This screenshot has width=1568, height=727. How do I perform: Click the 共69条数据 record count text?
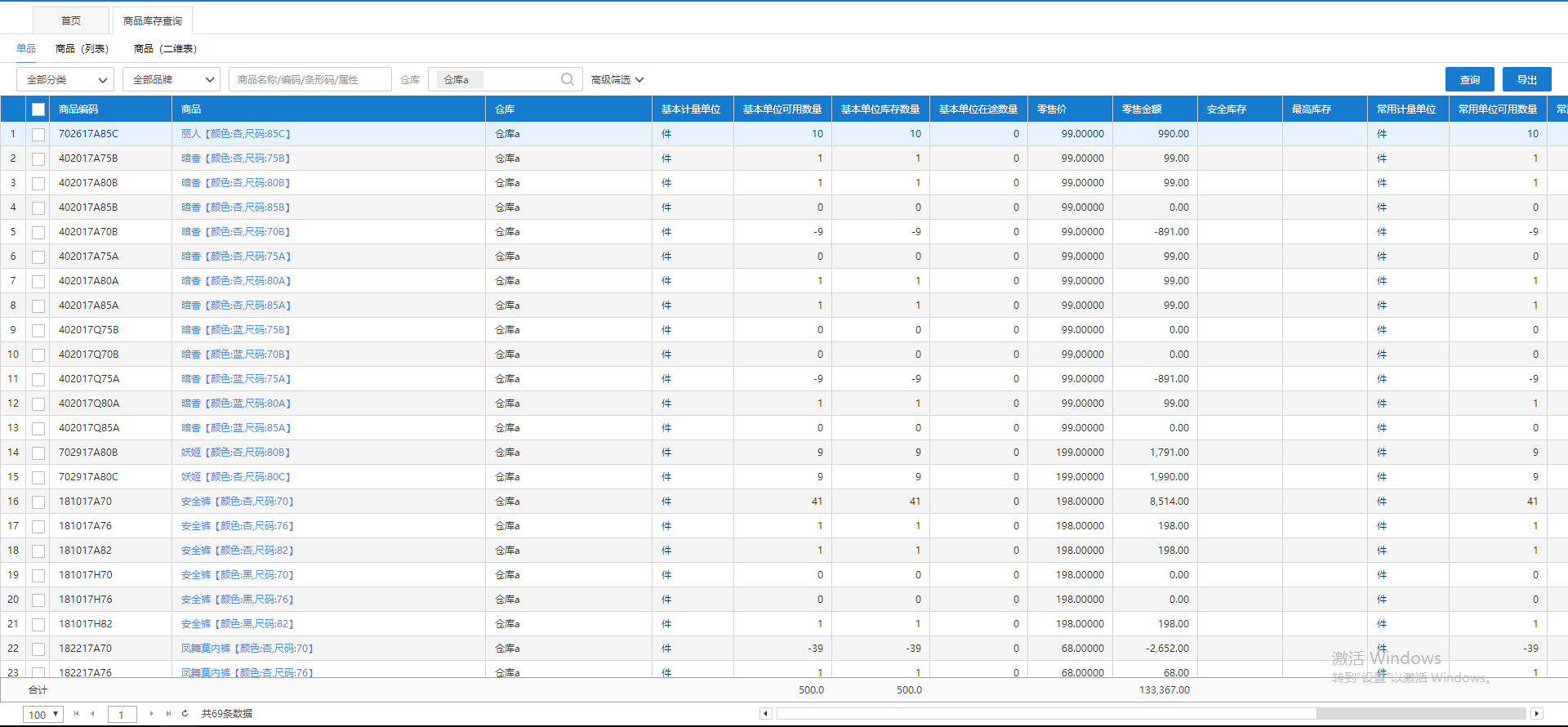tap(227, 714)
